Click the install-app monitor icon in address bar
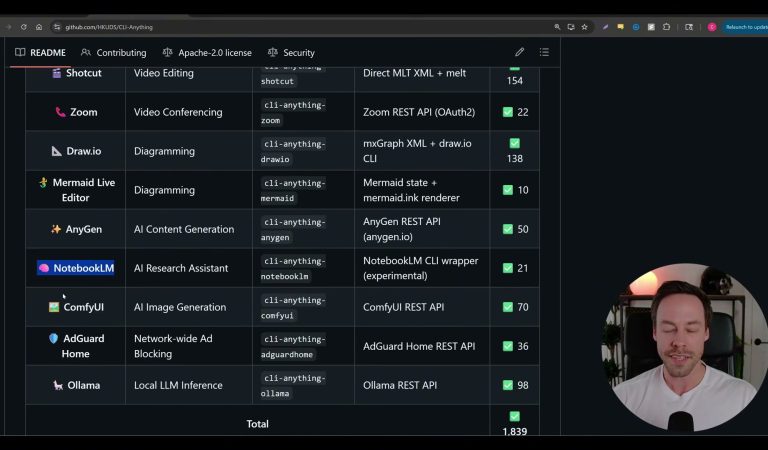Screen dimensions: 768x450 571,27
